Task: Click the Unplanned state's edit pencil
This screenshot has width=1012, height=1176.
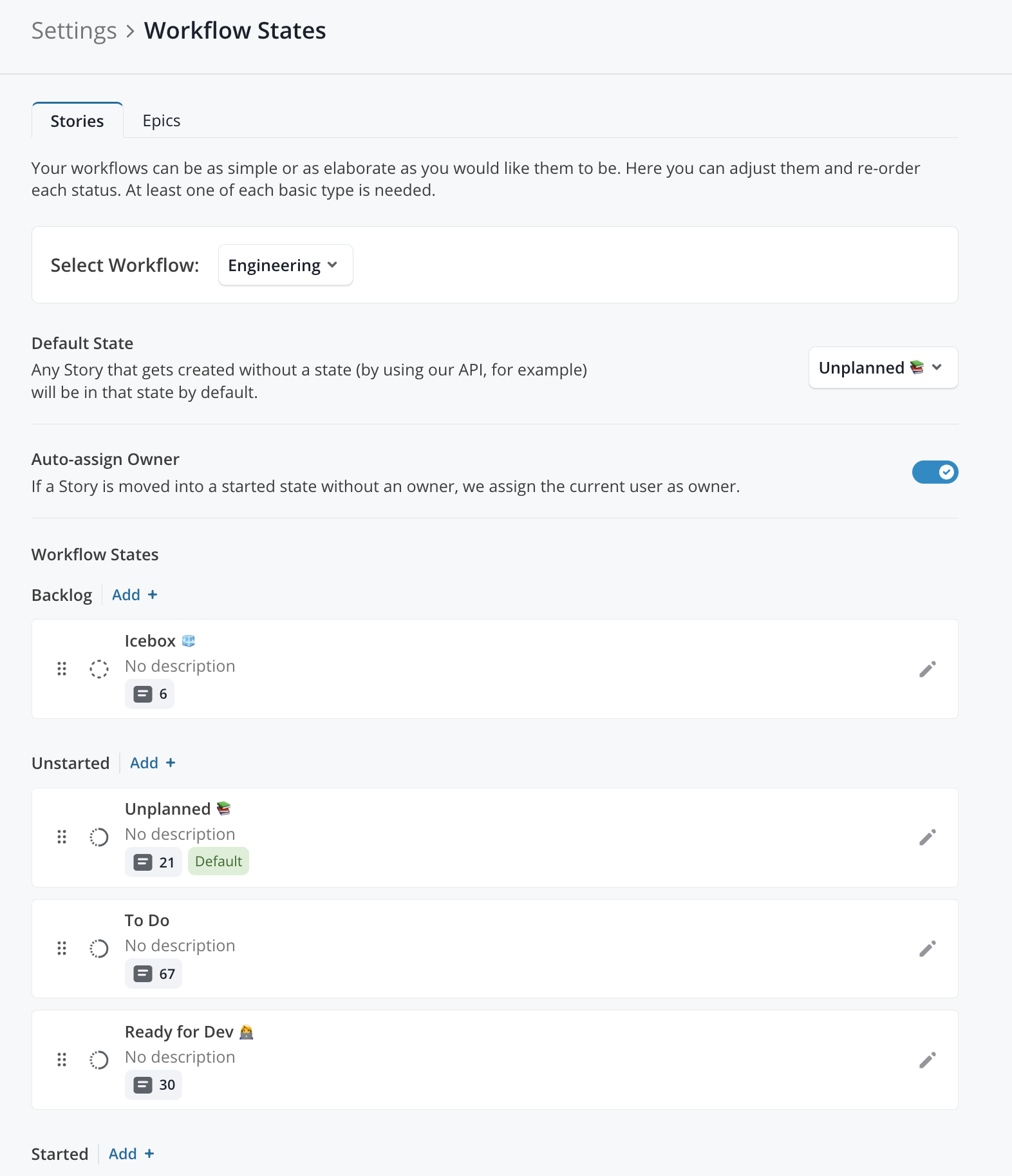Action: [927, 837]
